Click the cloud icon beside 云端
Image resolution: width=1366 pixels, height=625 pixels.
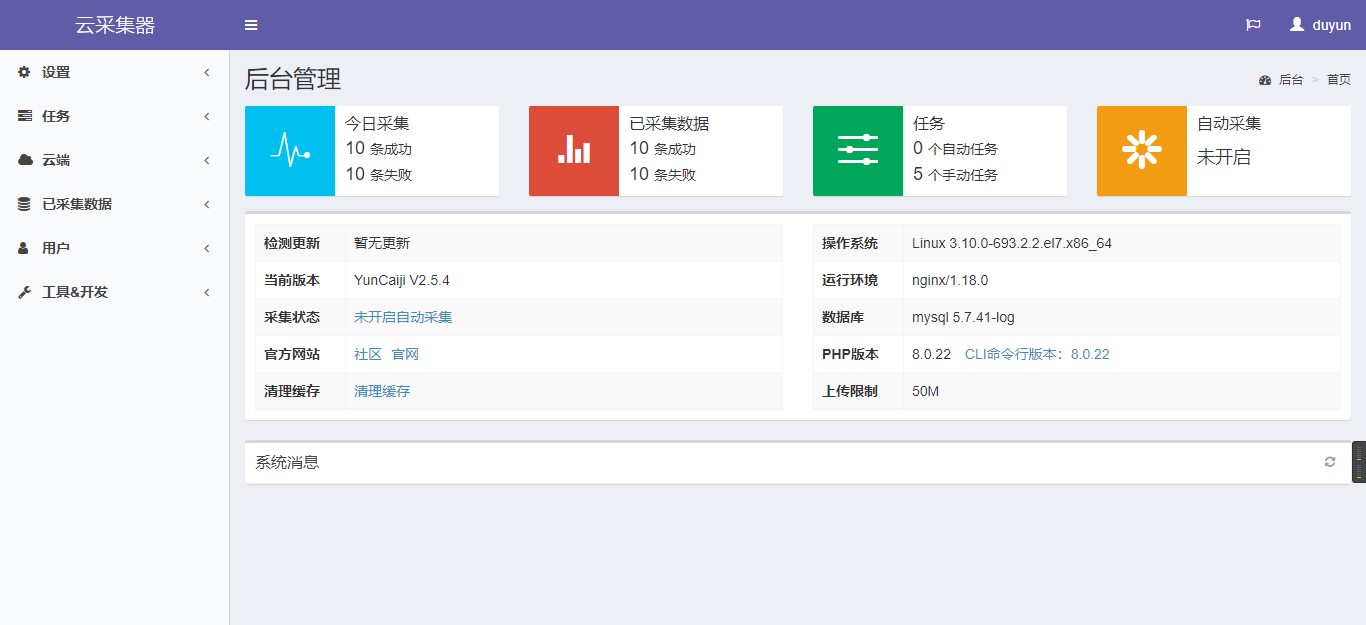24,160
